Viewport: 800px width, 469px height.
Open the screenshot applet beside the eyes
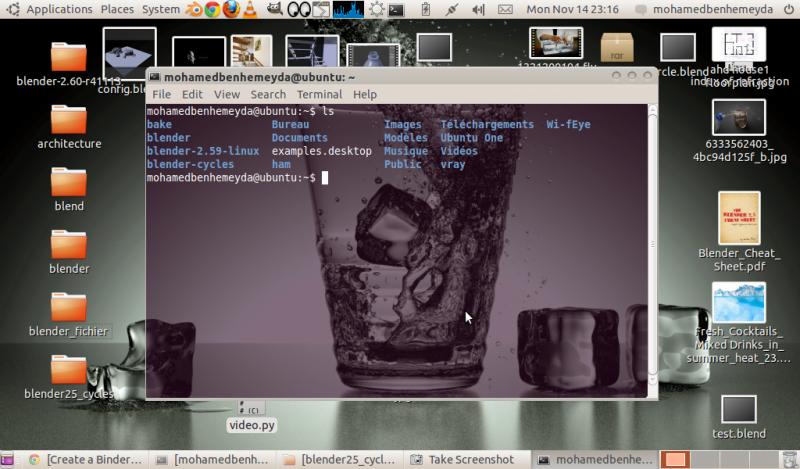pyautogui.click(x=321, y=9)
